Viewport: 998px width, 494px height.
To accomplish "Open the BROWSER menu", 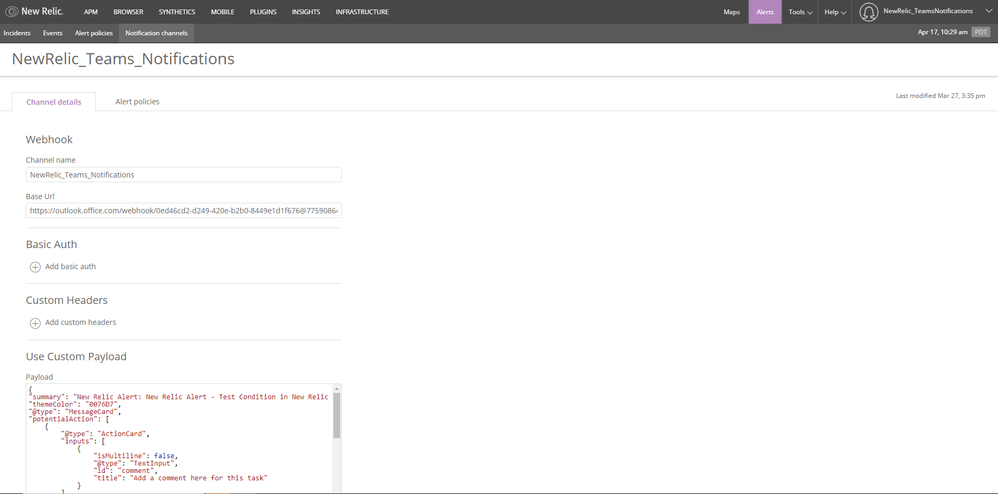I will pos(128,11).
